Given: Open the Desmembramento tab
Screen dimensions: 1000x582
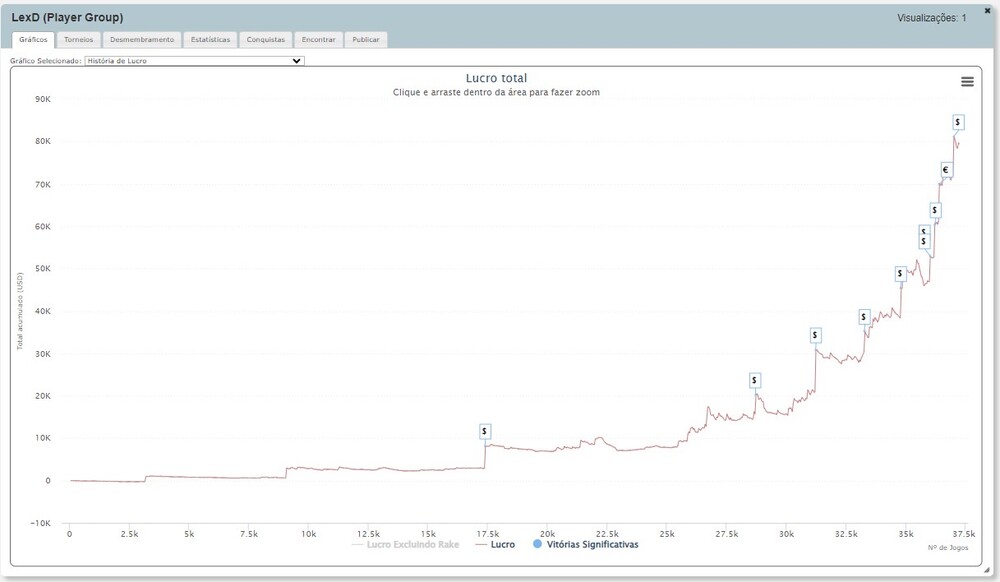Looking at the screenshot, I should click(x=142, y=40).
